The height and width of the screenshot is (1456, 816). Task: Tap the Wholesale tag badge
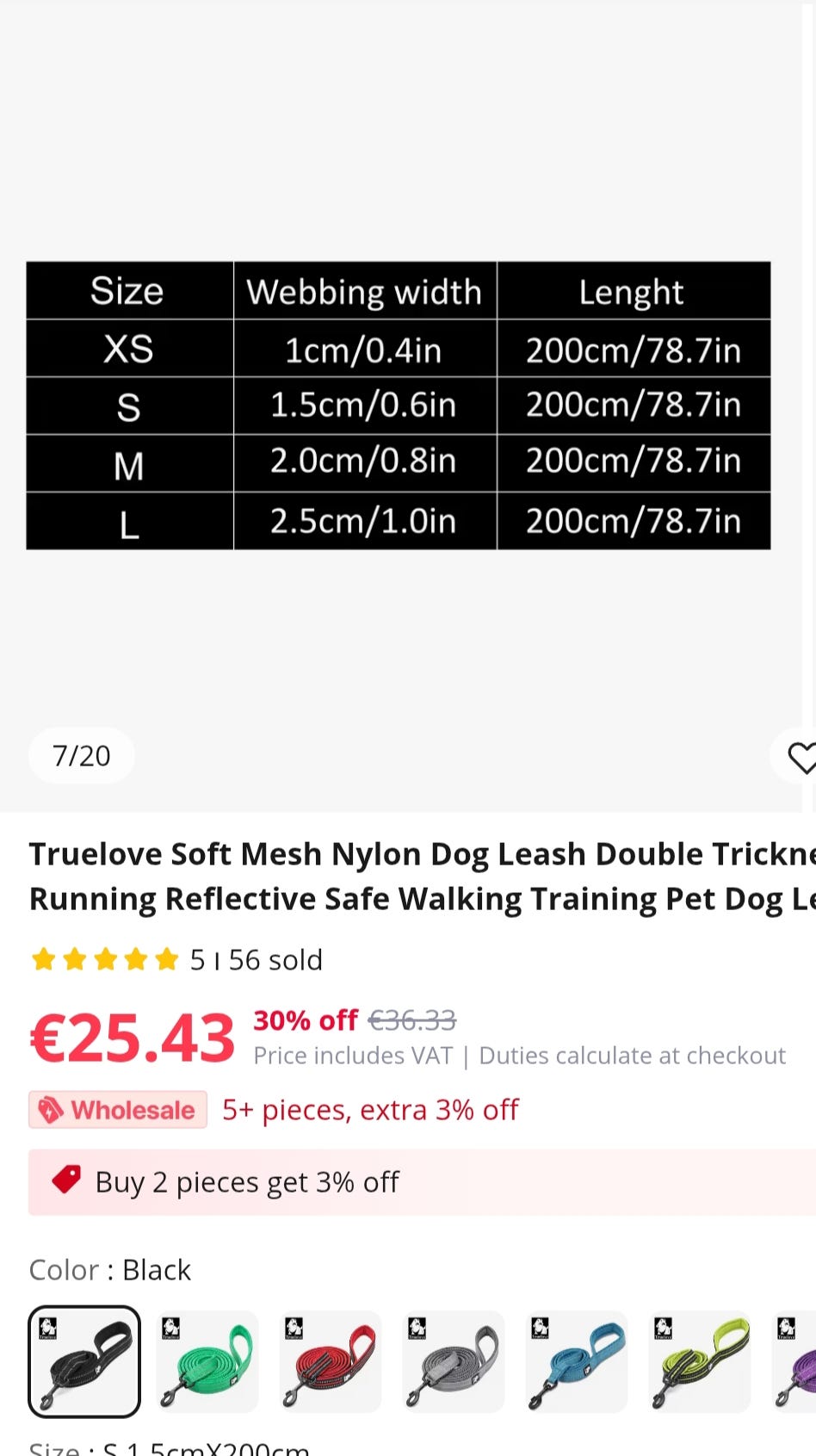pos(118,1110)
